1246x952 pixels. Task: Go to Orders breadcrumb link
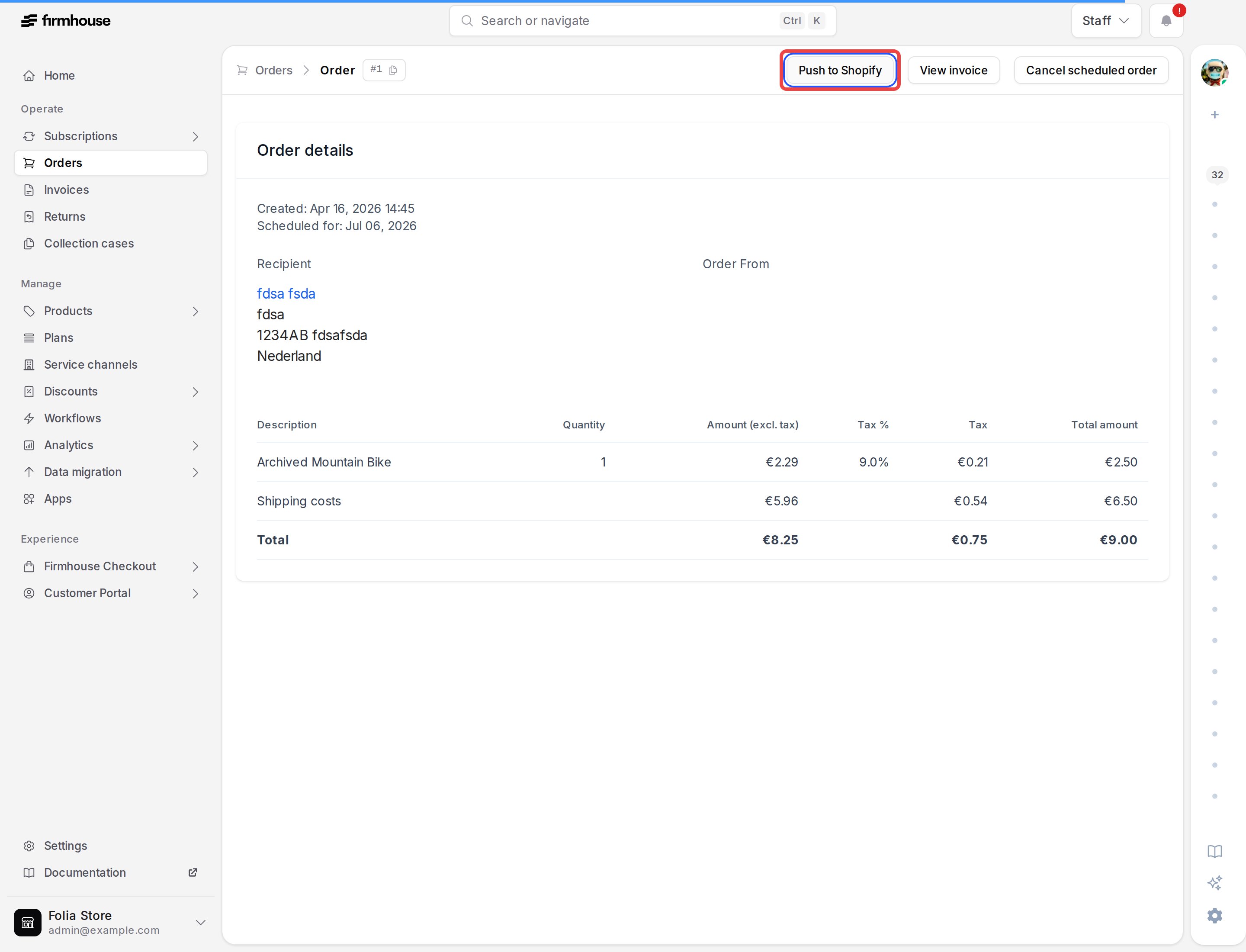point(274,70)
